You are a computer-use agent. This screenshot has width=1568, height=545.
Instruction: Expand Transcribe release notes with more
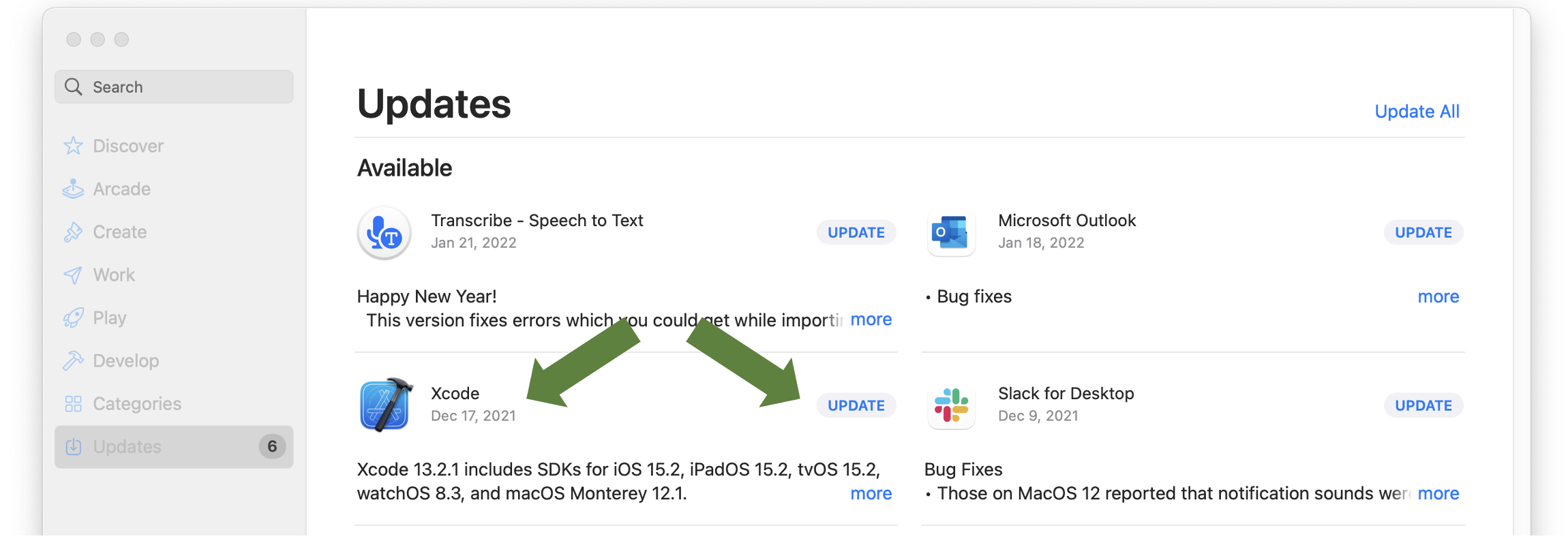point(871,320)
